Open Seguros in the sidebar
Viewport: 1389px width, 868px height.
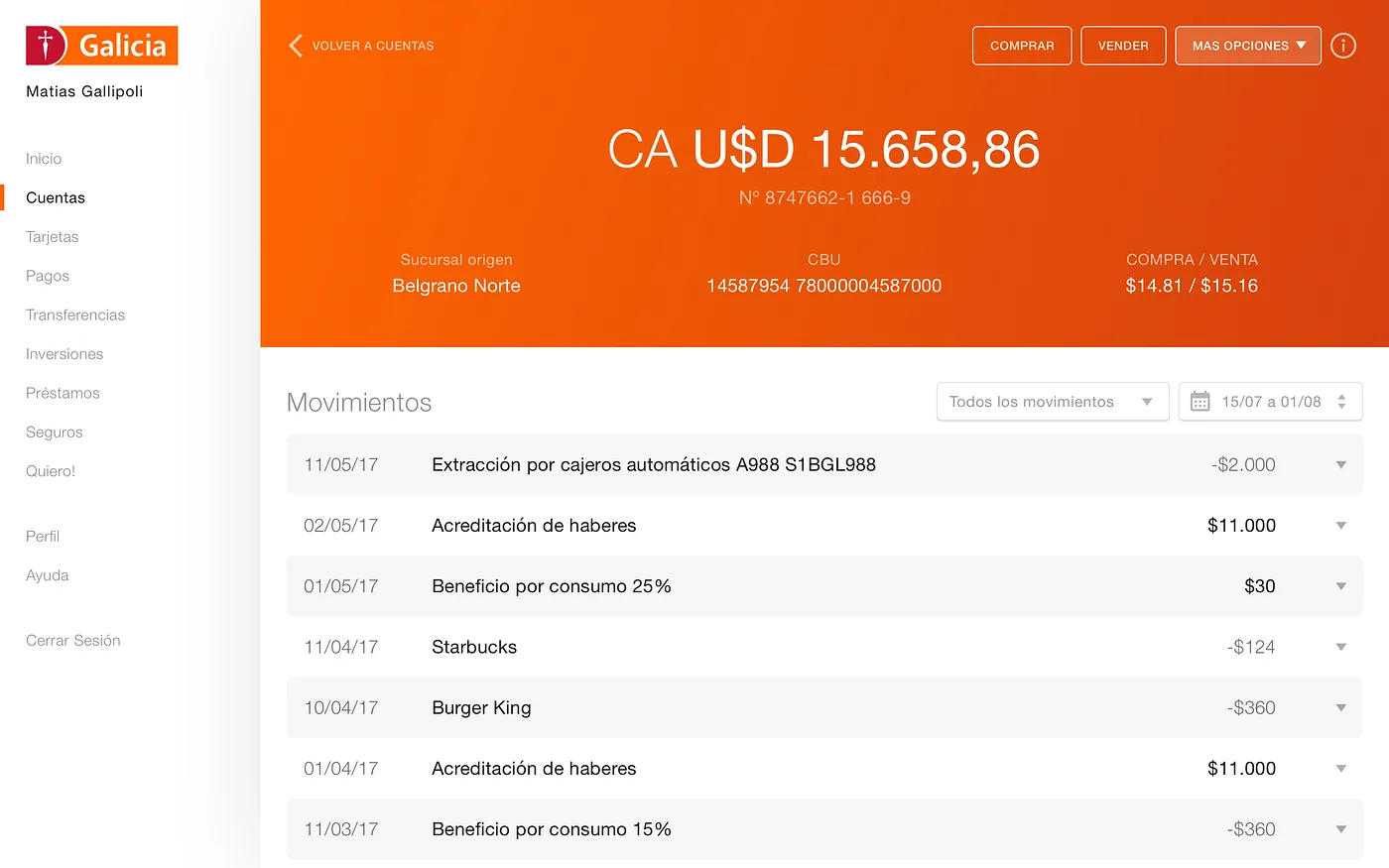pyautogui.click(x=55, y=433)
